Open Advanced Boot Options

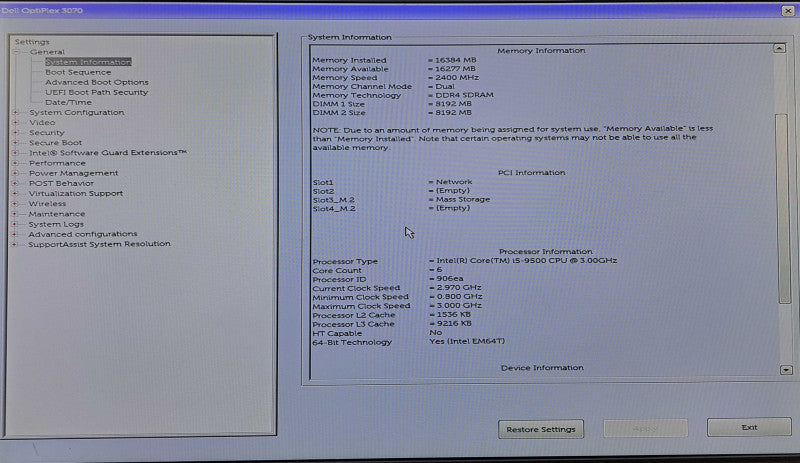[97, 82]
